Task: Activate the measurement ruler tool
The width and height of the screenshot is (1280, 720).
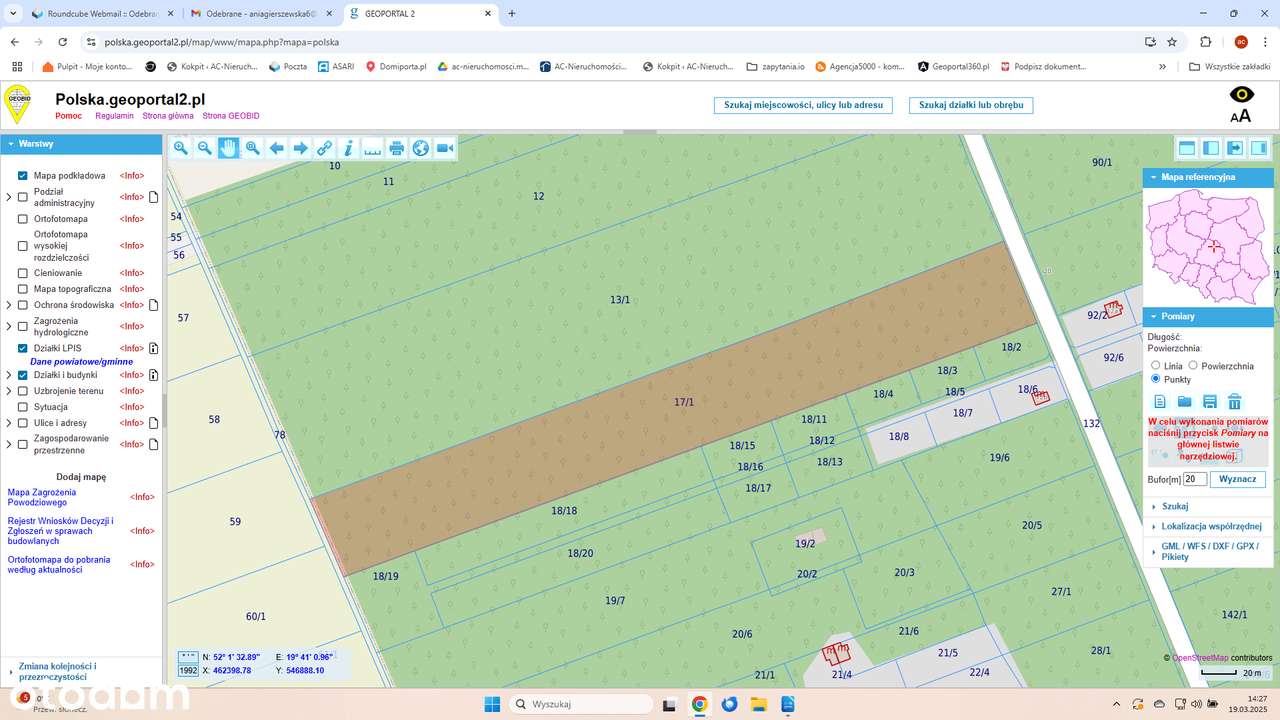Action: pos(373,148)
